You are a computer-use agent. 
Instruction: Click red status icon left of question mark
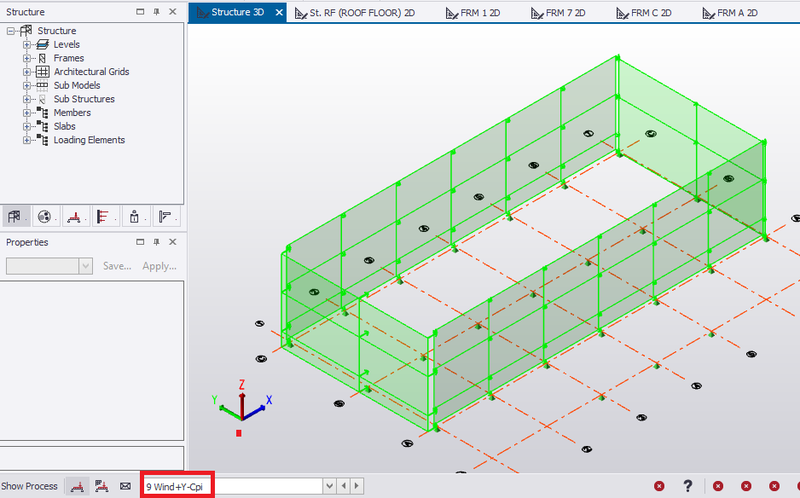click(659, 486)
